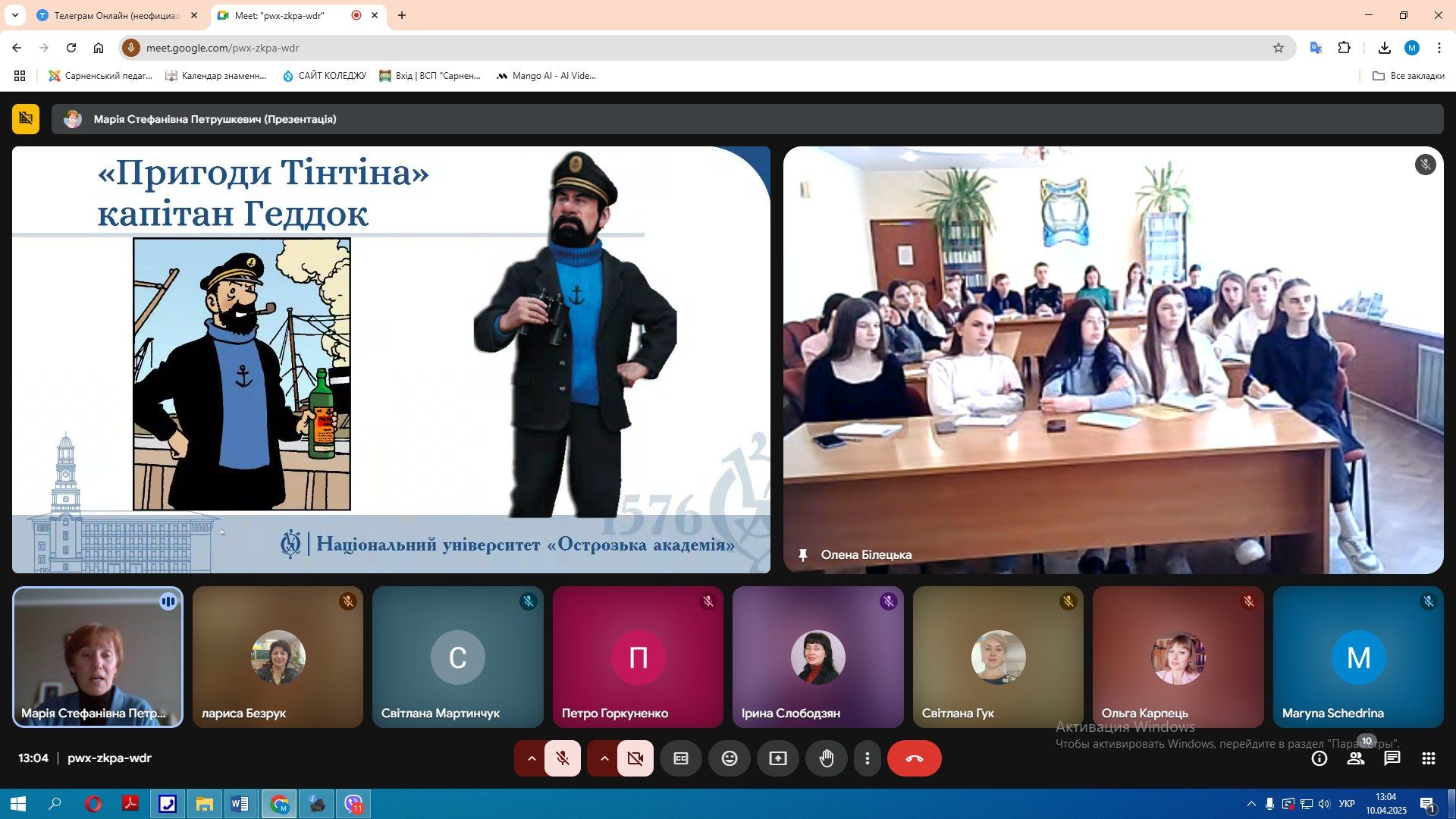Expand video settings arrow beside camera
This screenshot has height=819, width=1456.
pos(604,758)
